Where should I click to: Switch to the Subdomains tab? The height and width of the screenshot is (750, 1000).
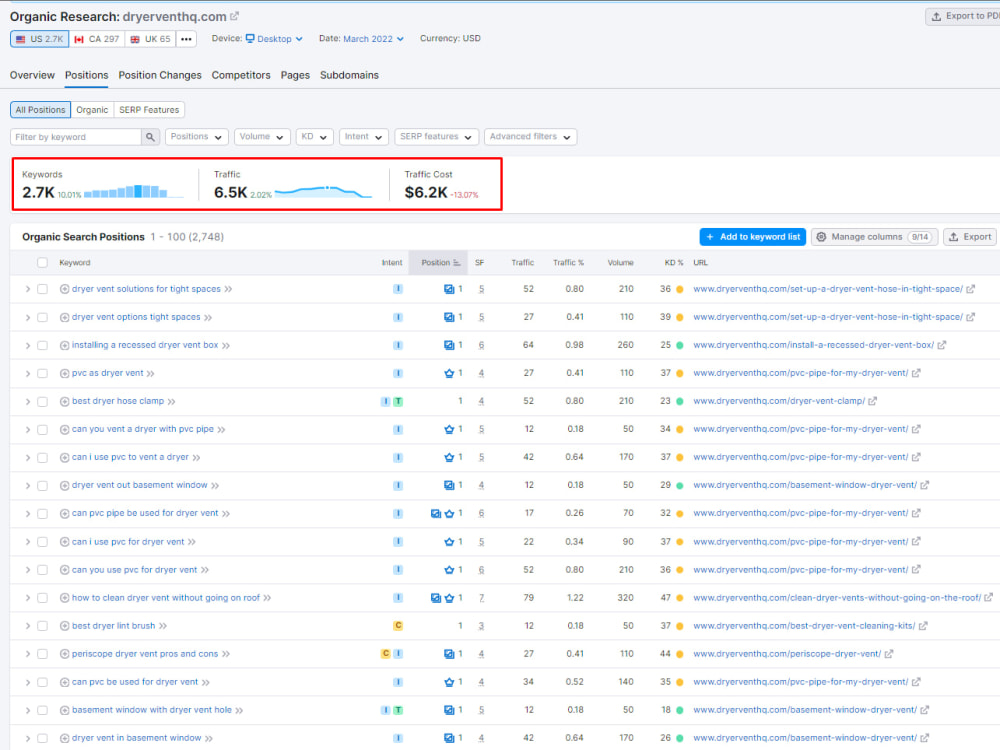(349, 75)
